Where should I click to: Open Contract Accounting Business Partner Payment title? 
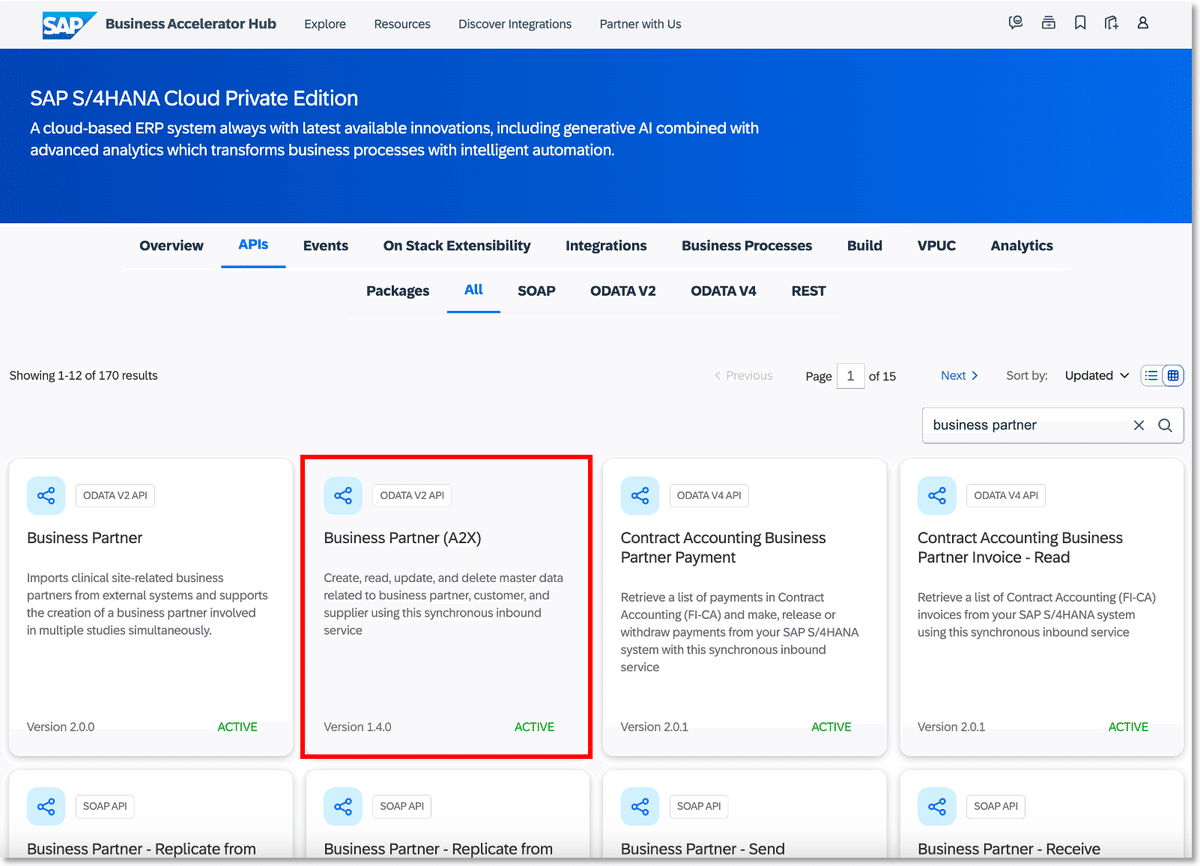pyautogui.click(x=723, y=548)
